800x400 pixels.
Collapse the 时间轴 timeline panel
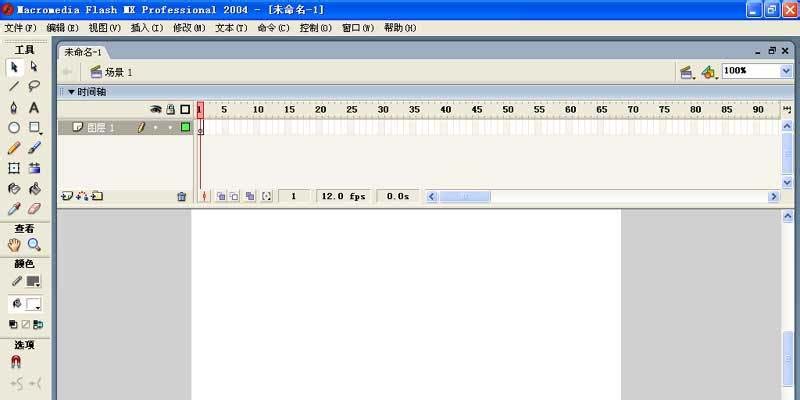pos(71,92)
